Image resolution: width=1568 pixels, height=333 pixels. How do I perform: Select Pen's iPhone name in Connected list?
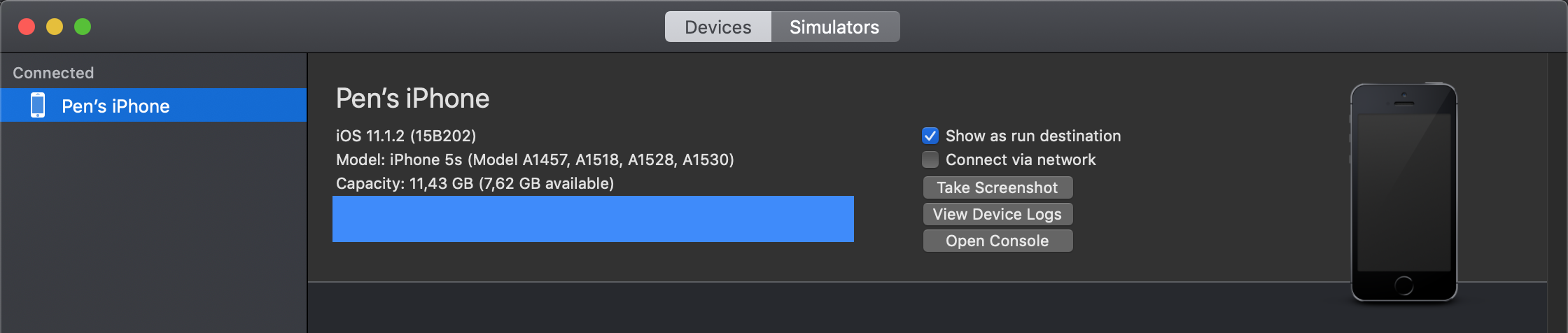point(115,106)
